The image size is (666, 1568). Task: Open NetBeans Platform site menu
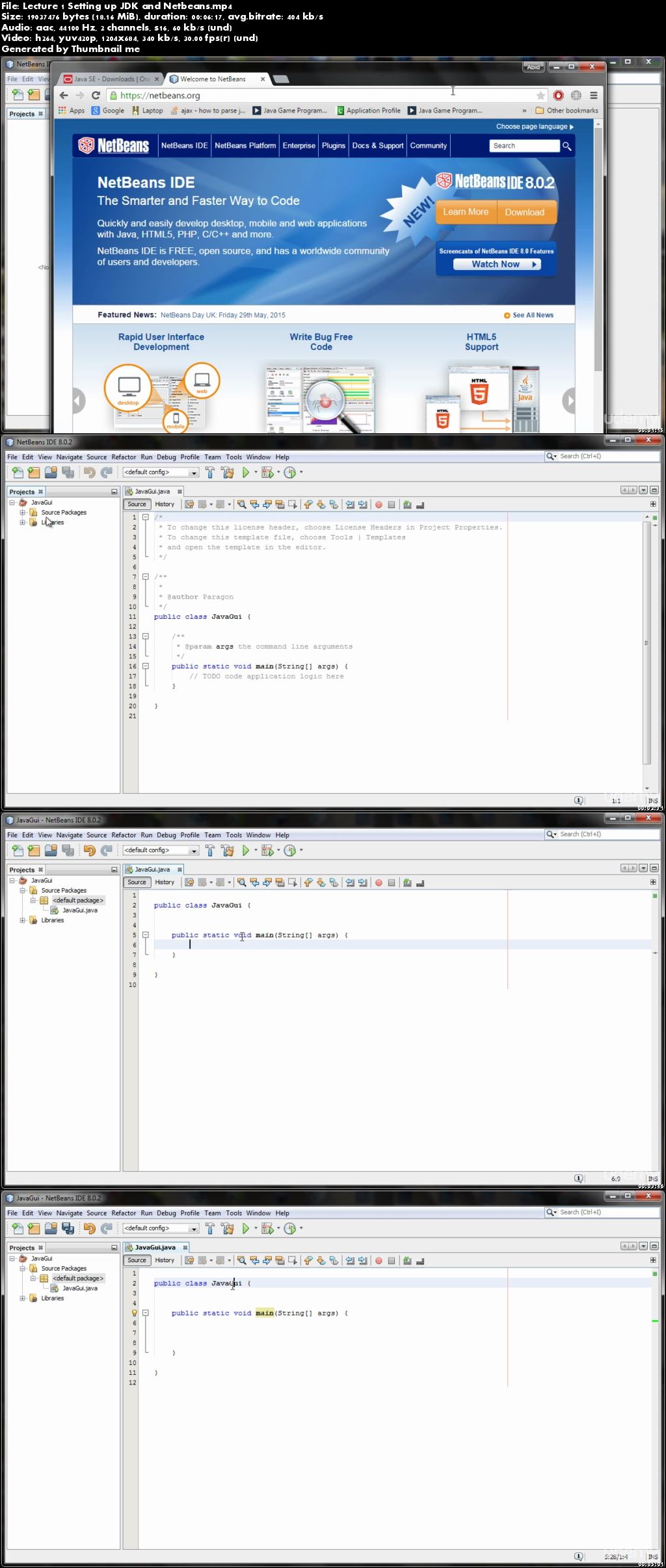(245, 146)
